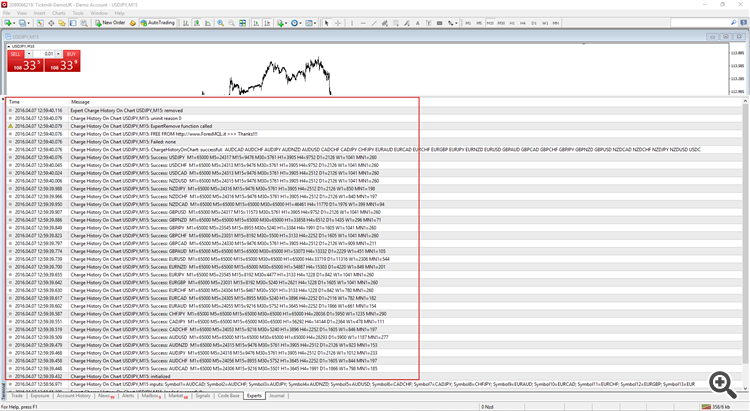Open the Help menu
The height and width of the screenshot is (411, 750).
pyautogui.click(x=120, y=13)
